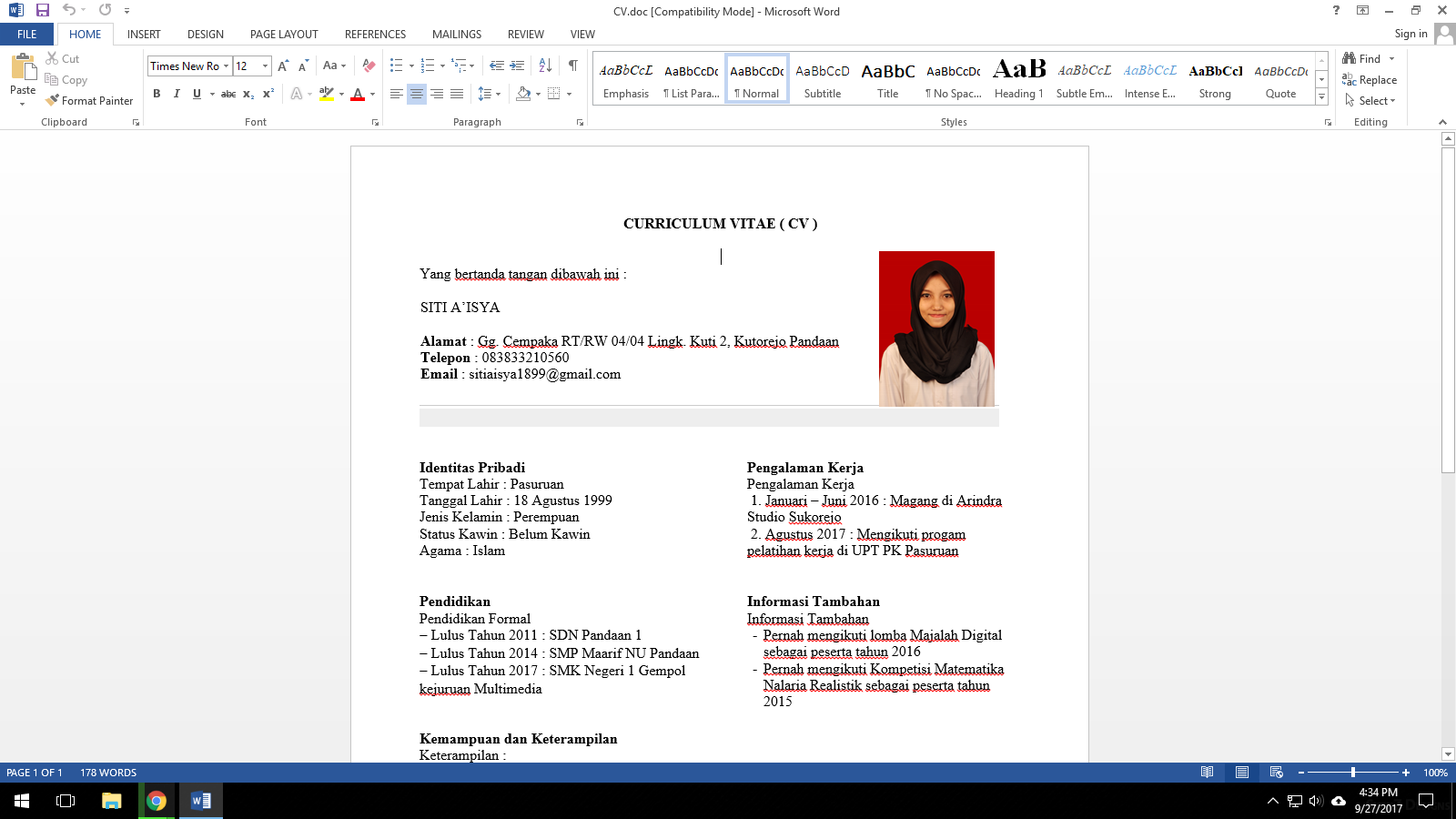Justify the paragraph text

point(457,94)
